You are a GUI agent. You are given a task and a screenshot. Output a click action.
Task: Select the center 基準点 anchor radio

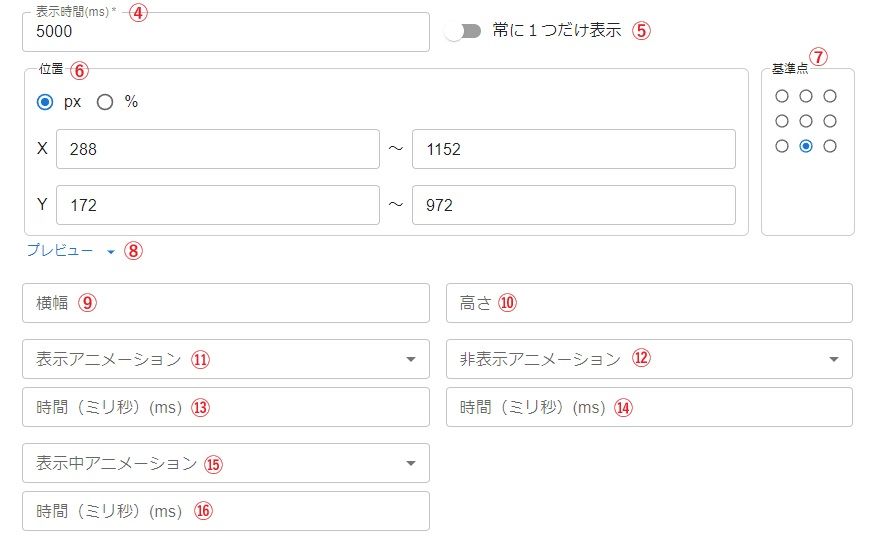pos(806,121)
